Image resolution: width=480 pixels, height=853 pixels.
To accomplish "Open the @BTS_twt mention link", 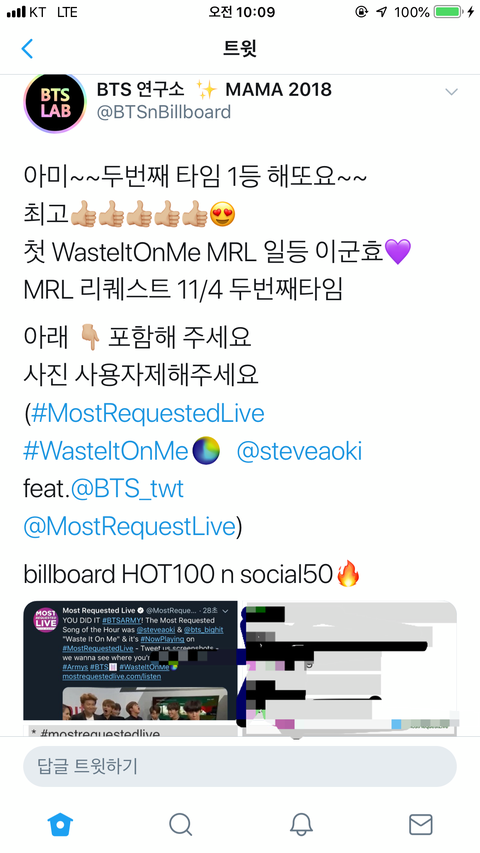I will (x=127, y=489).
